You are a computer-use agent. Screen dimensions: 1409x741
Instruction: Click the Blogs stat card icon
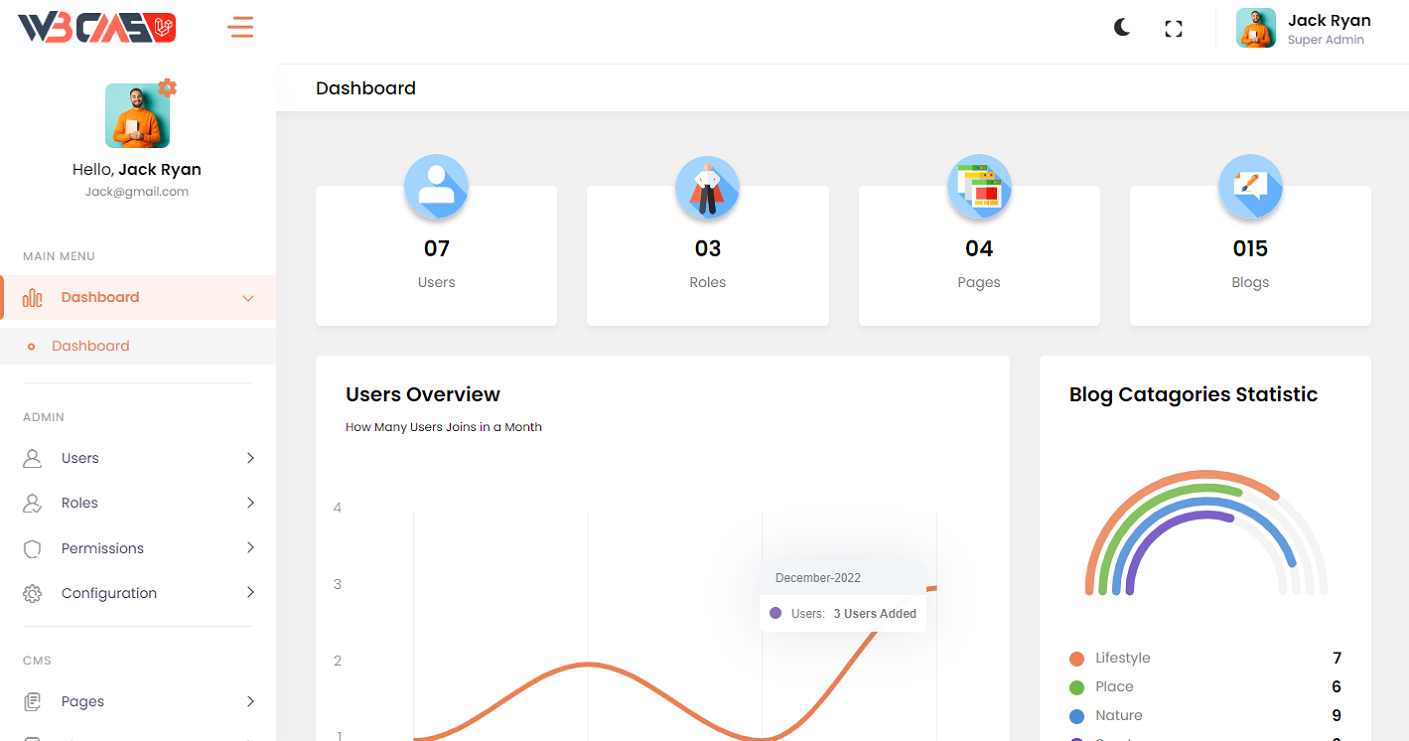(1250, 187)
